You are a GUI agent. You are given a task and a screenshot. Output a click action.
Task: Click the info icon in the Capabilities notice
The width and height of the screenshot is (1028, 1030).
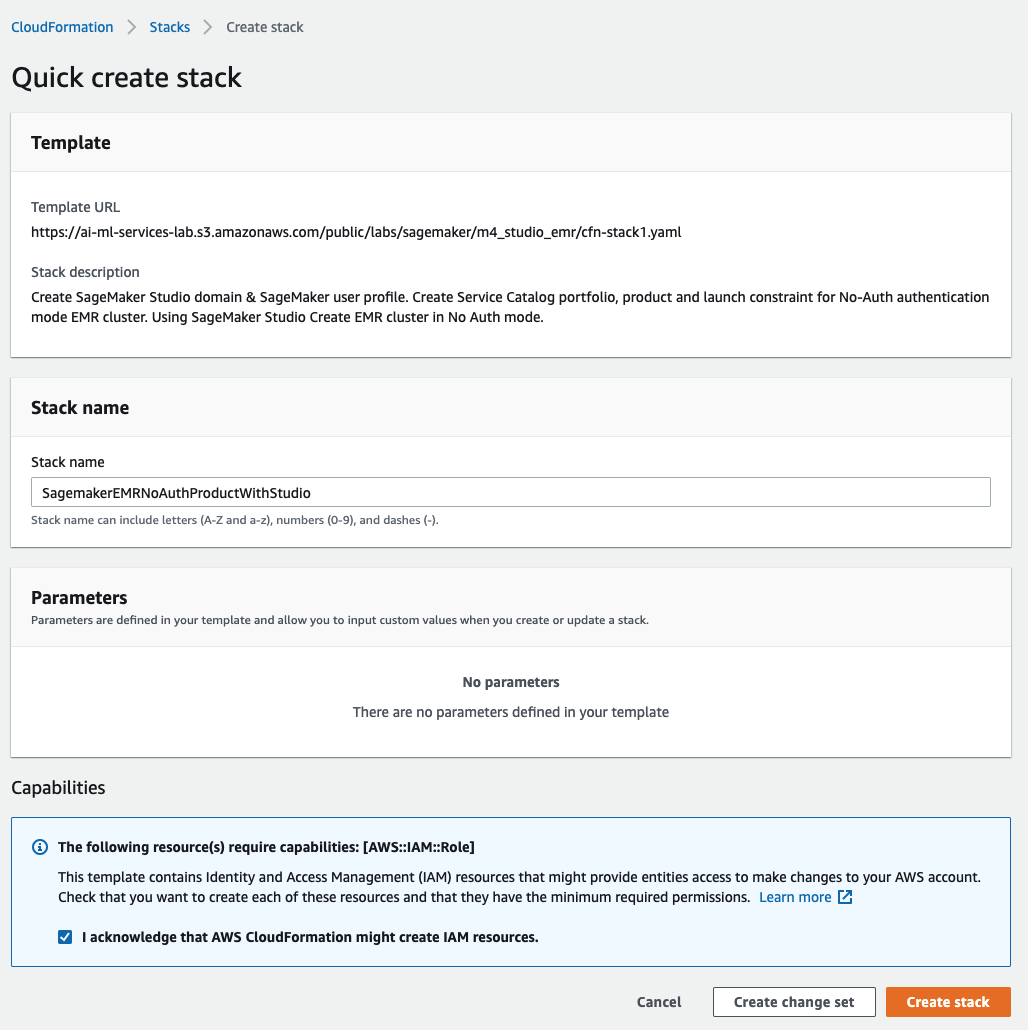click(40, 847)
